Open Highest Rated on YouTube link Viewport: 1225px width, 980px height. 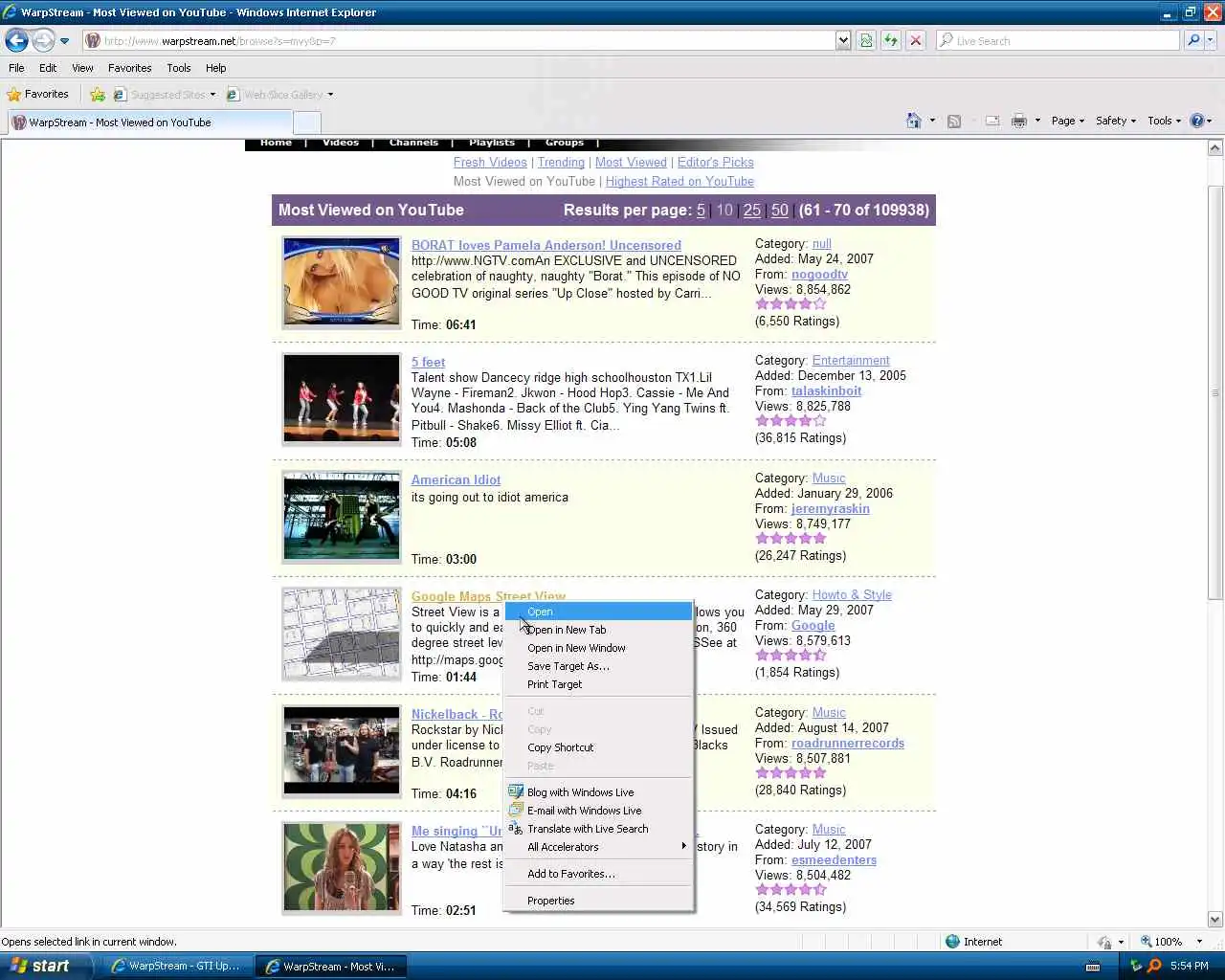[679, 182]
